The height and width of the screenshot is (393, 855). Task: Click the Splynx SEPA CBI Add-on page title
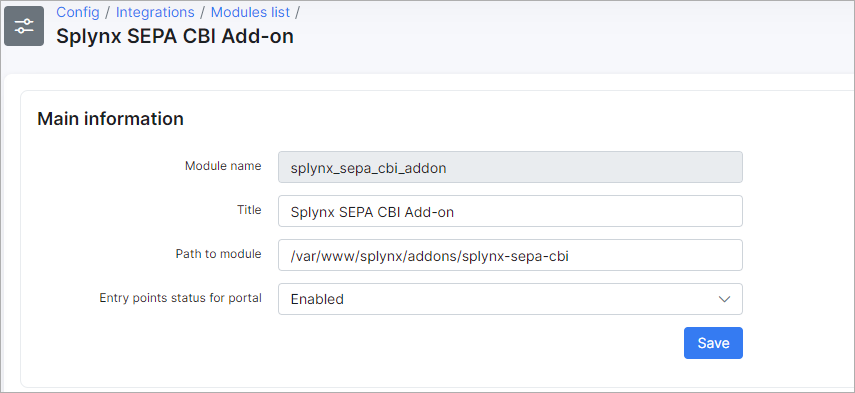pyautogui.click(x=175, y=36)
